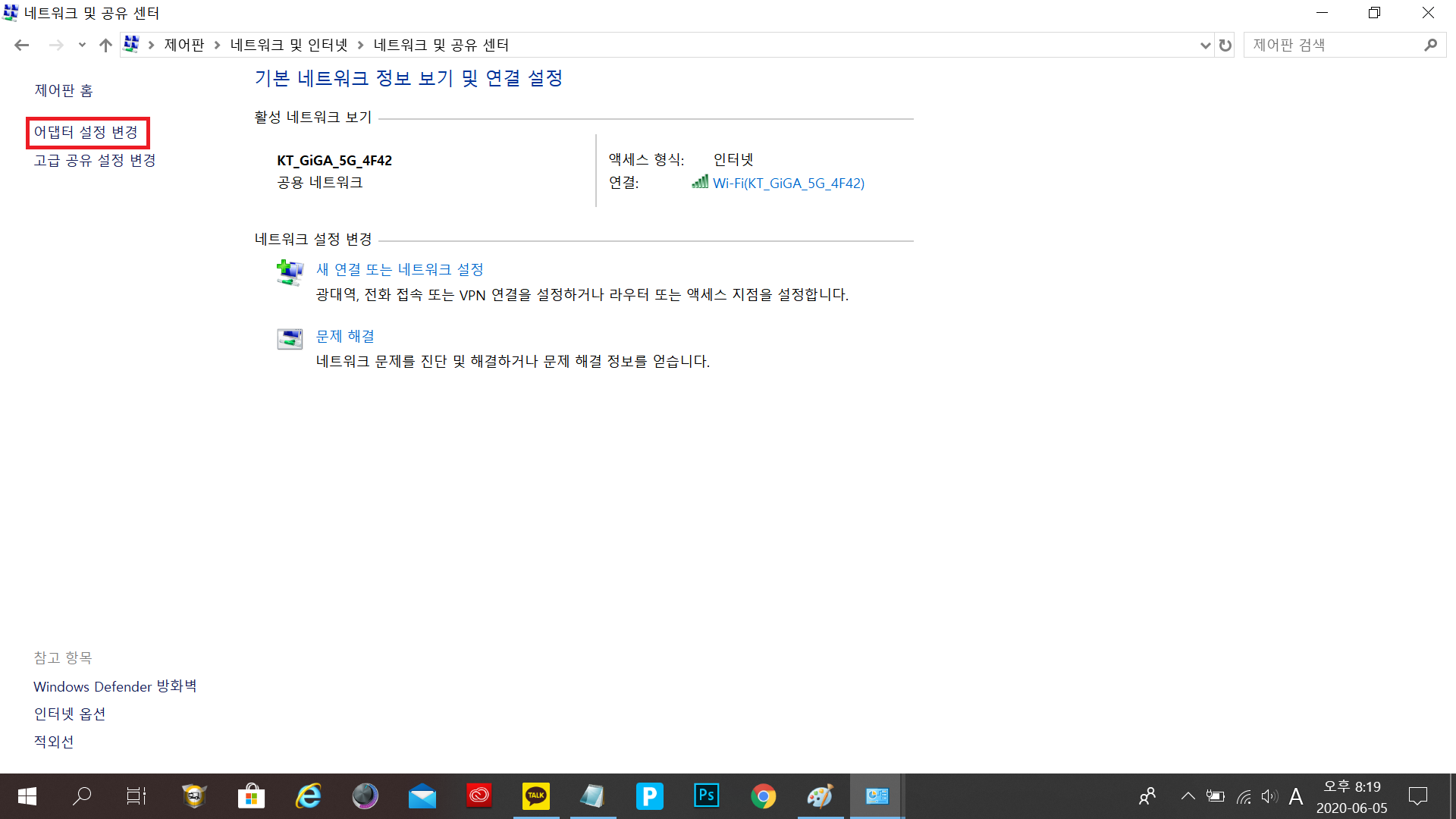
Task: Click the battery icon in the system tray
Action: coord(1216,796)
